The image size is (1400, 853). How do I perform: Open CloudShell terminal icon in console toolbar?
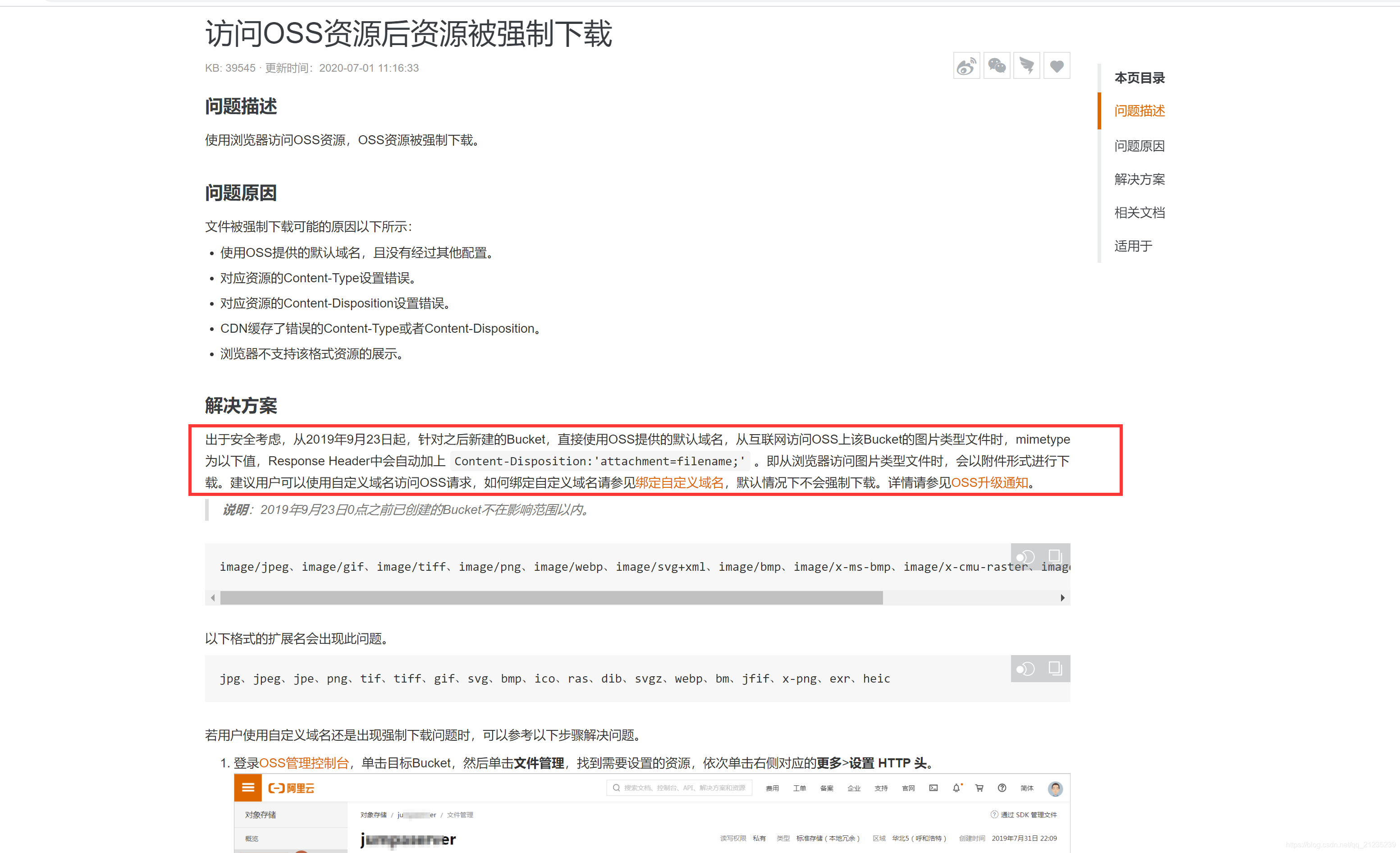pos(933,788)
